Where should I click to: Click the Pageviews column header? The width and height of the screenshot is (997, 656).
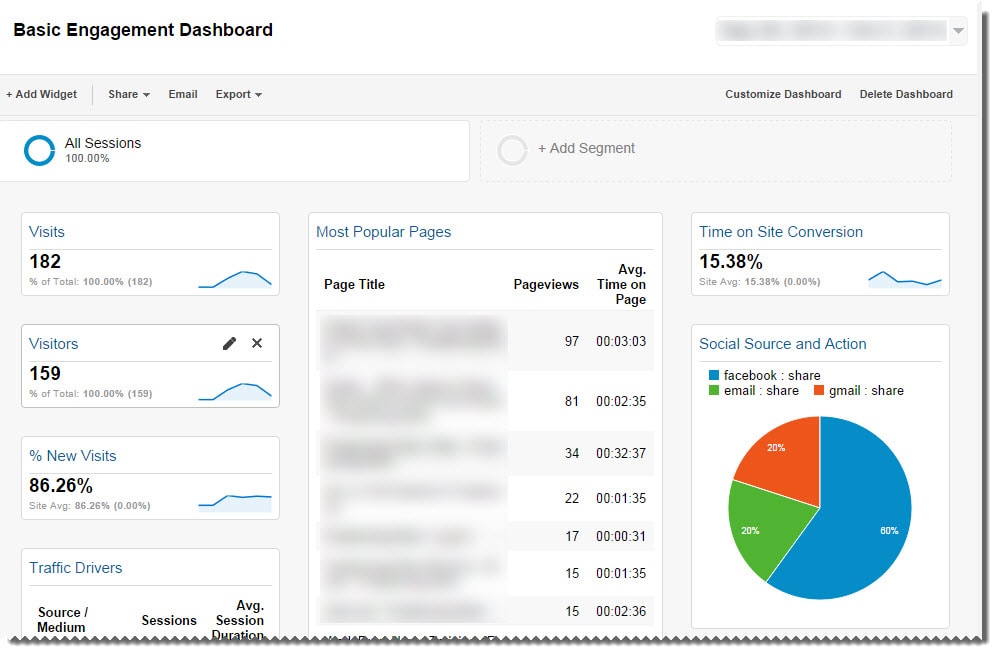(x=546, y=285)
